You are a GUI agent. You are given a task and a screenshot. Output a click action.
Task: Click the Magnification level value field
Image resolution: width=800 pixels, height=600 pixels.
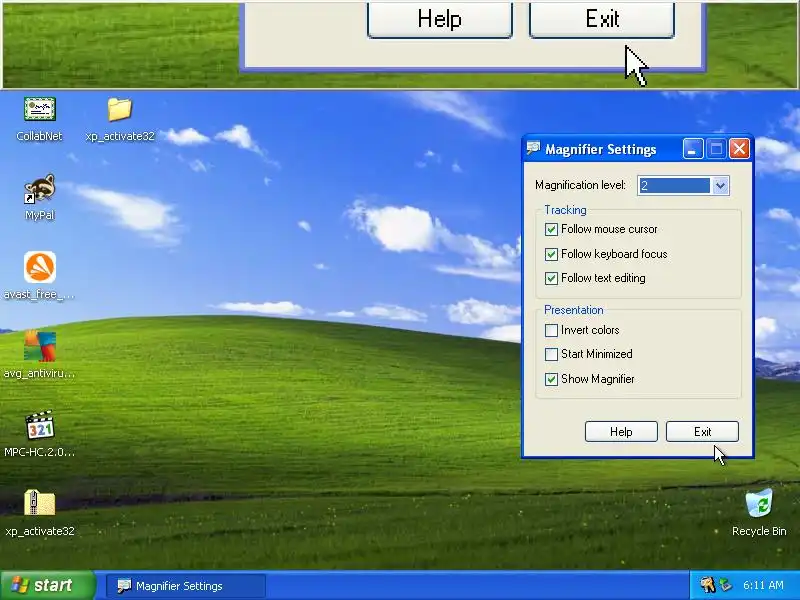click(x=674, y=186)
